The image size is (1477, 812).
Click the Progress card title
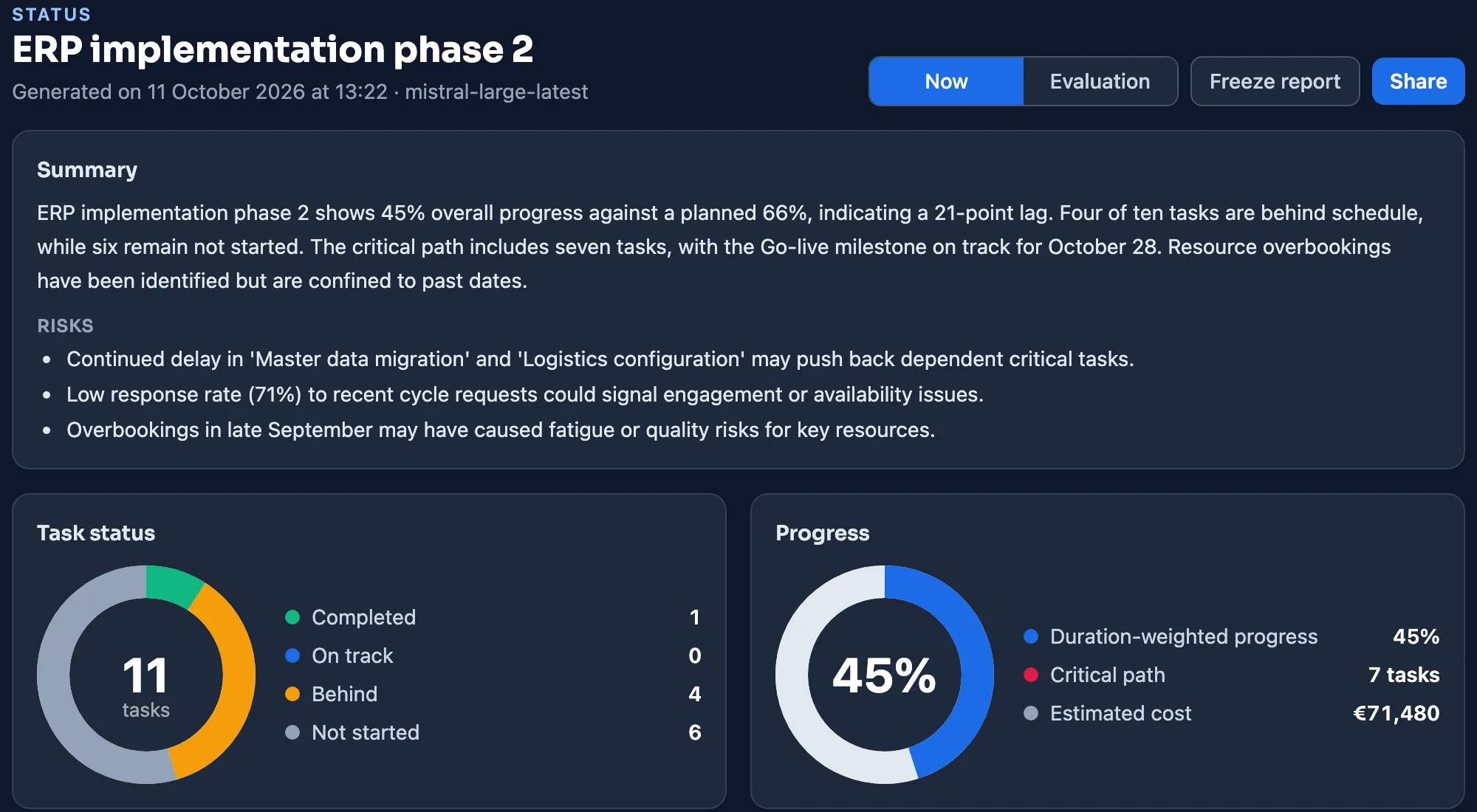click(823, 533)
